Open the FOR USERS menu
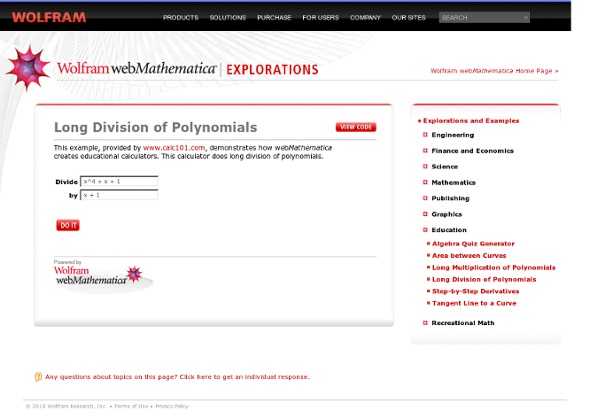600x419 pixels. click(321, 18)
